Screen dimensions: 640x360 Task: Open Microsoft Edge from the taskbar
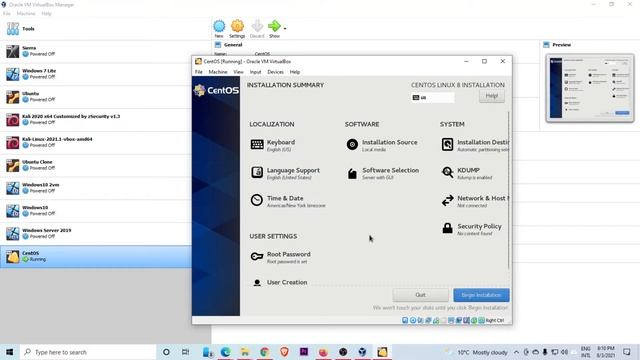225,352
